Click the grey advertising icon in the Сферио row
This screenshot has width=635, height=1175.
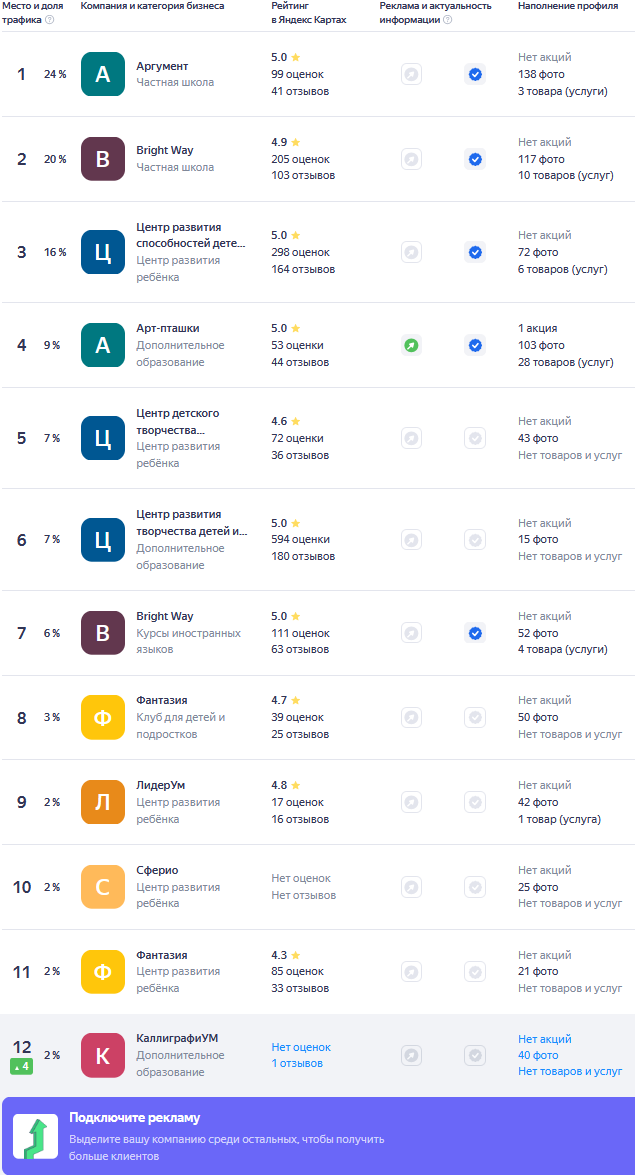coord(411,887)
